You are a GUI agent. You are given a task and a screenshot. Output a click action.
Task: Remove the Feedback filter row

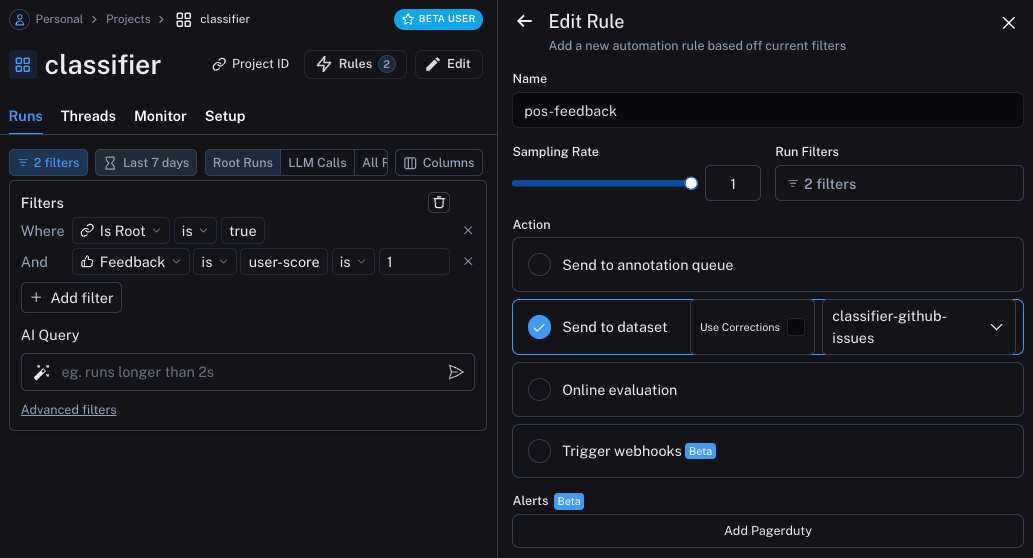coord(468,262)
